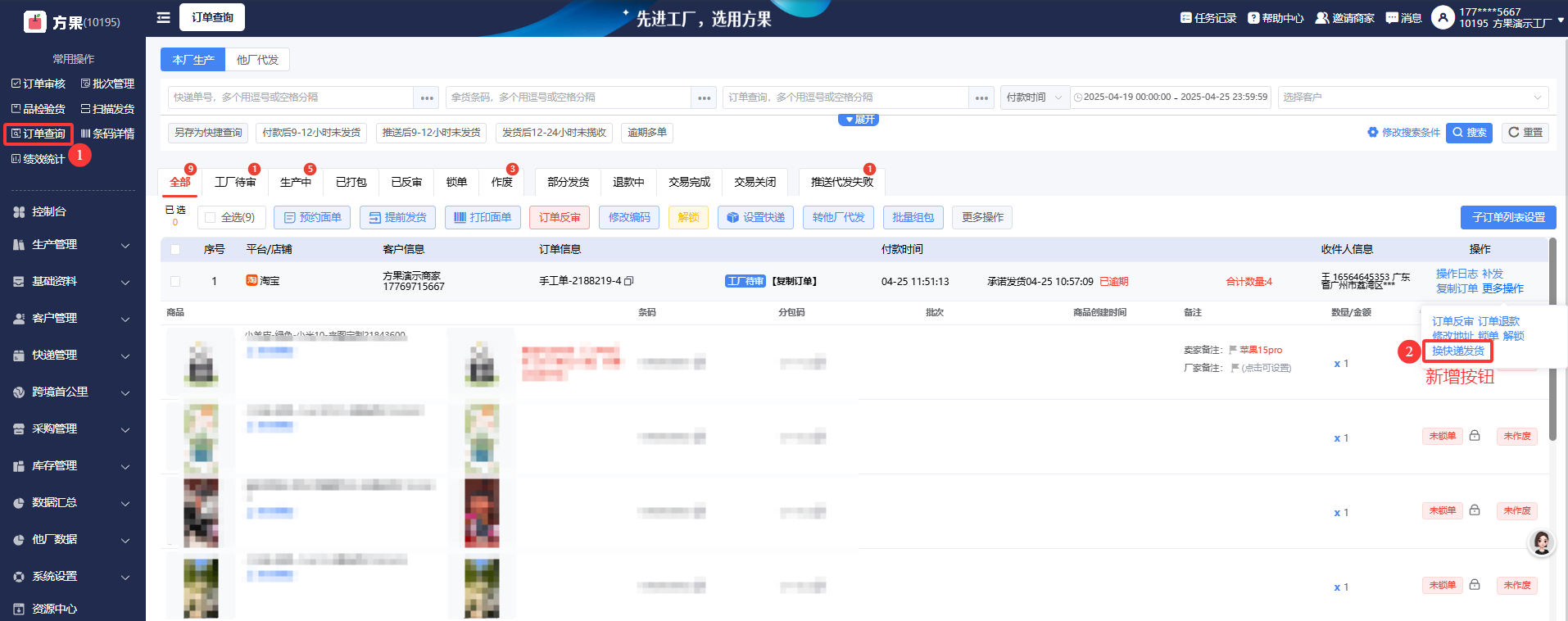Viewport: 1568px width, 621px height.
Task: Click the hamburger menu collapse icon
Action: pos(163,17)
